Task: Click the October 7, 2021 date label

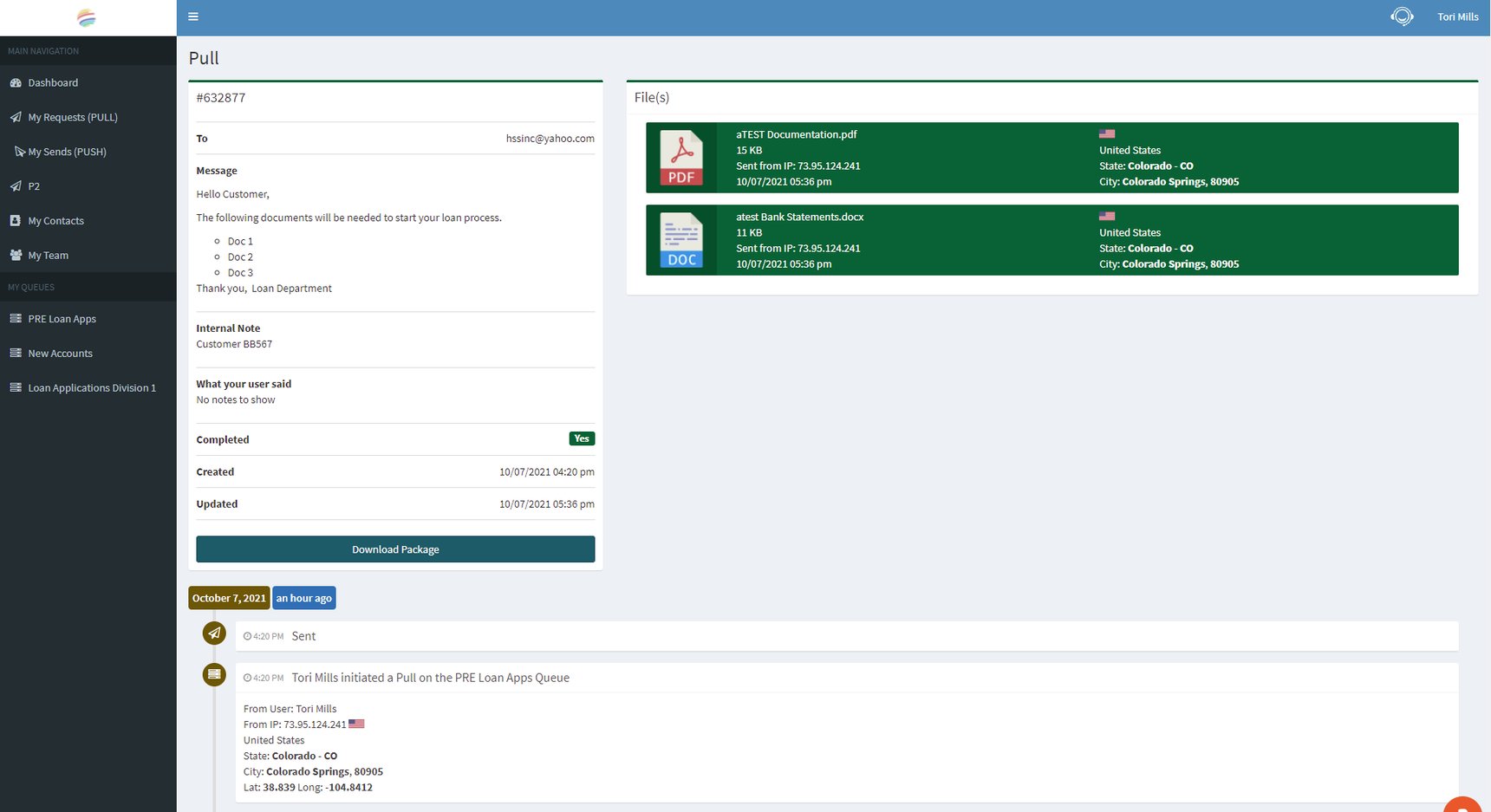Action: [229, 598]
